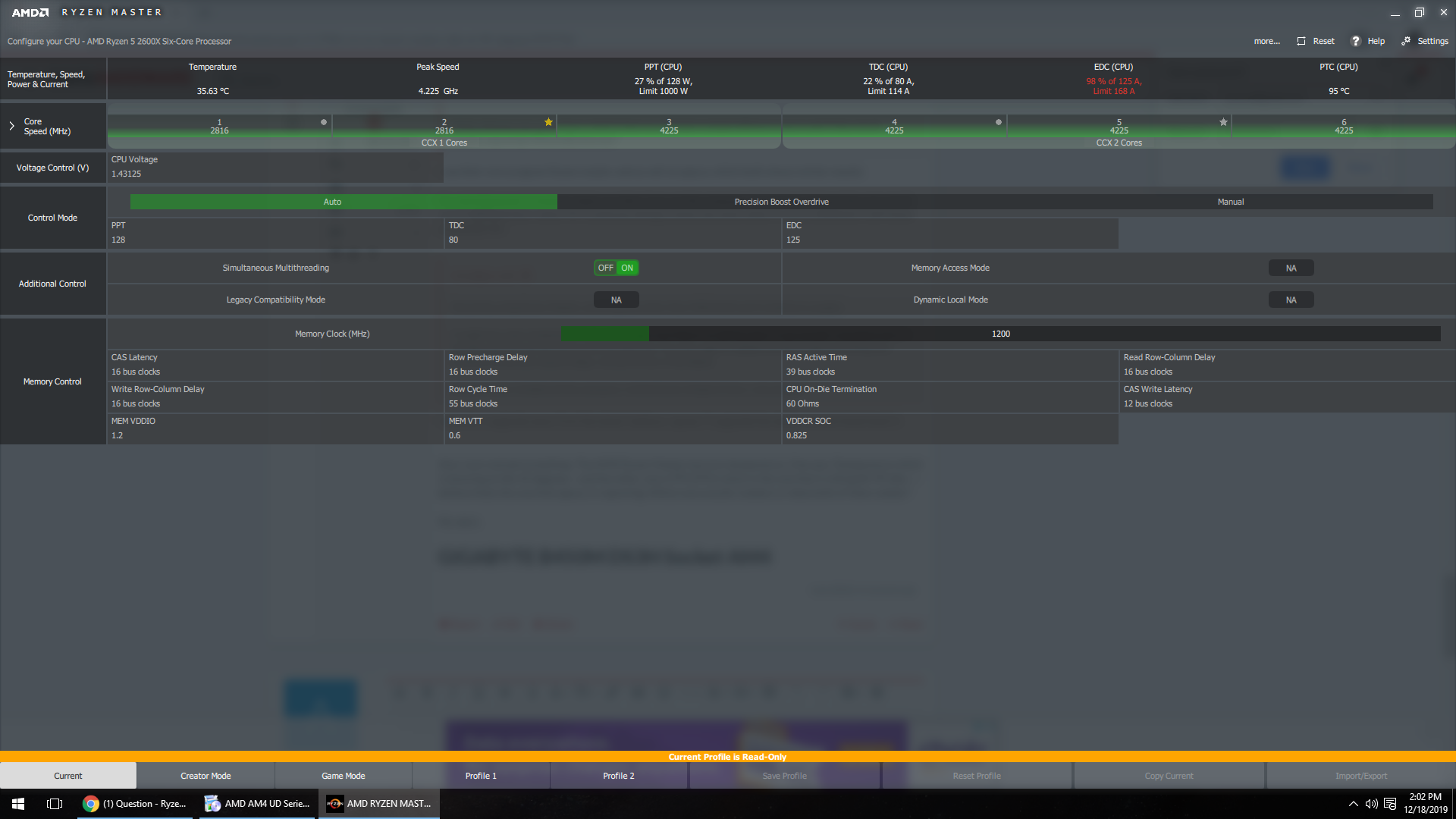Select Precision Boost Overdrive control mode
Viewport: 1456px width, 819px height.
point(782,202)
